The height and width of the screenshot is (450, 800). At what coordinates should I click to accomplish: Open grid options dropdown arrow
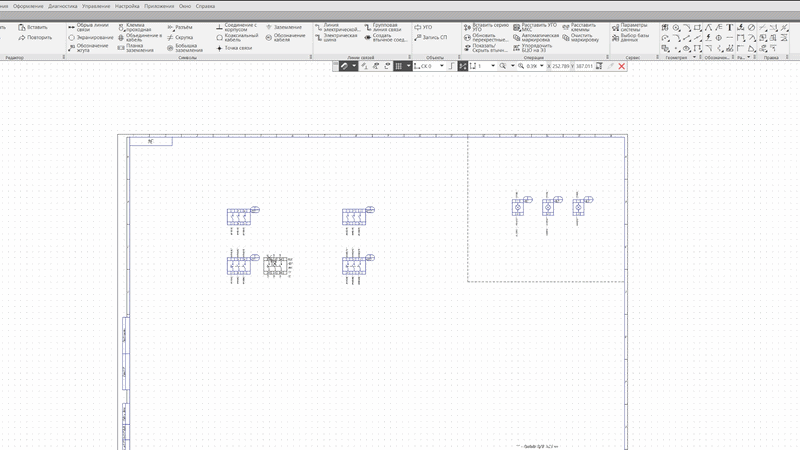(x=408, y=66)
